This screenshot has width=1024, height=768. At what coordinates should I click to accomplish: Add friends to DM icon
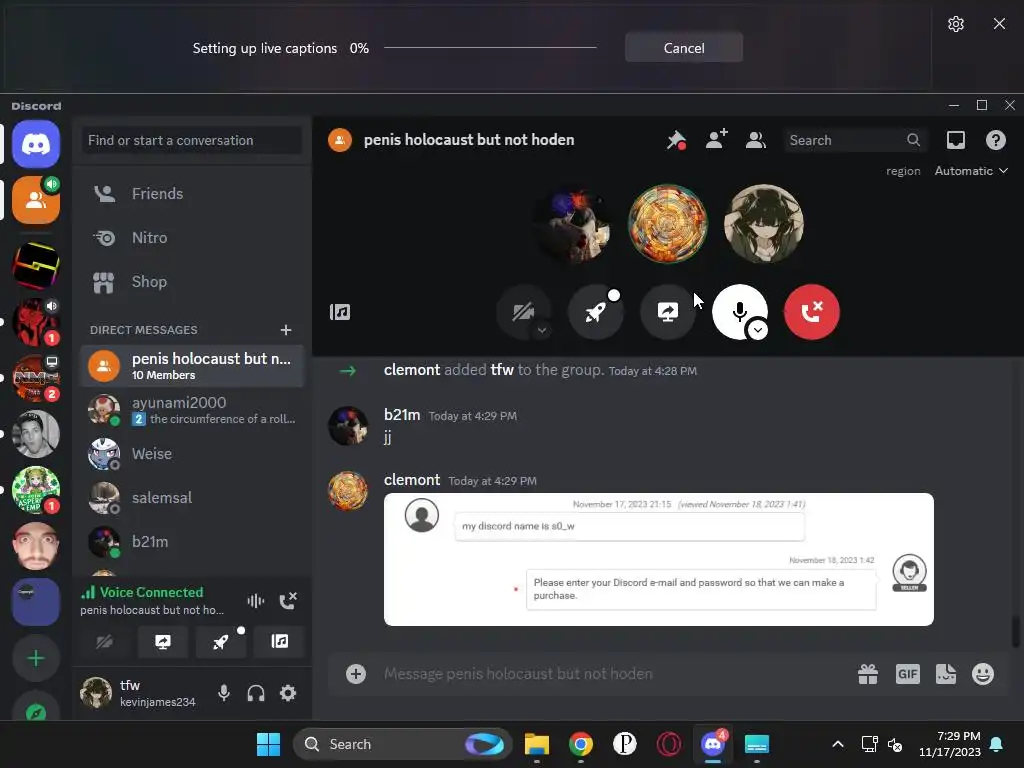pyautogui.click(x=716, y=140)
